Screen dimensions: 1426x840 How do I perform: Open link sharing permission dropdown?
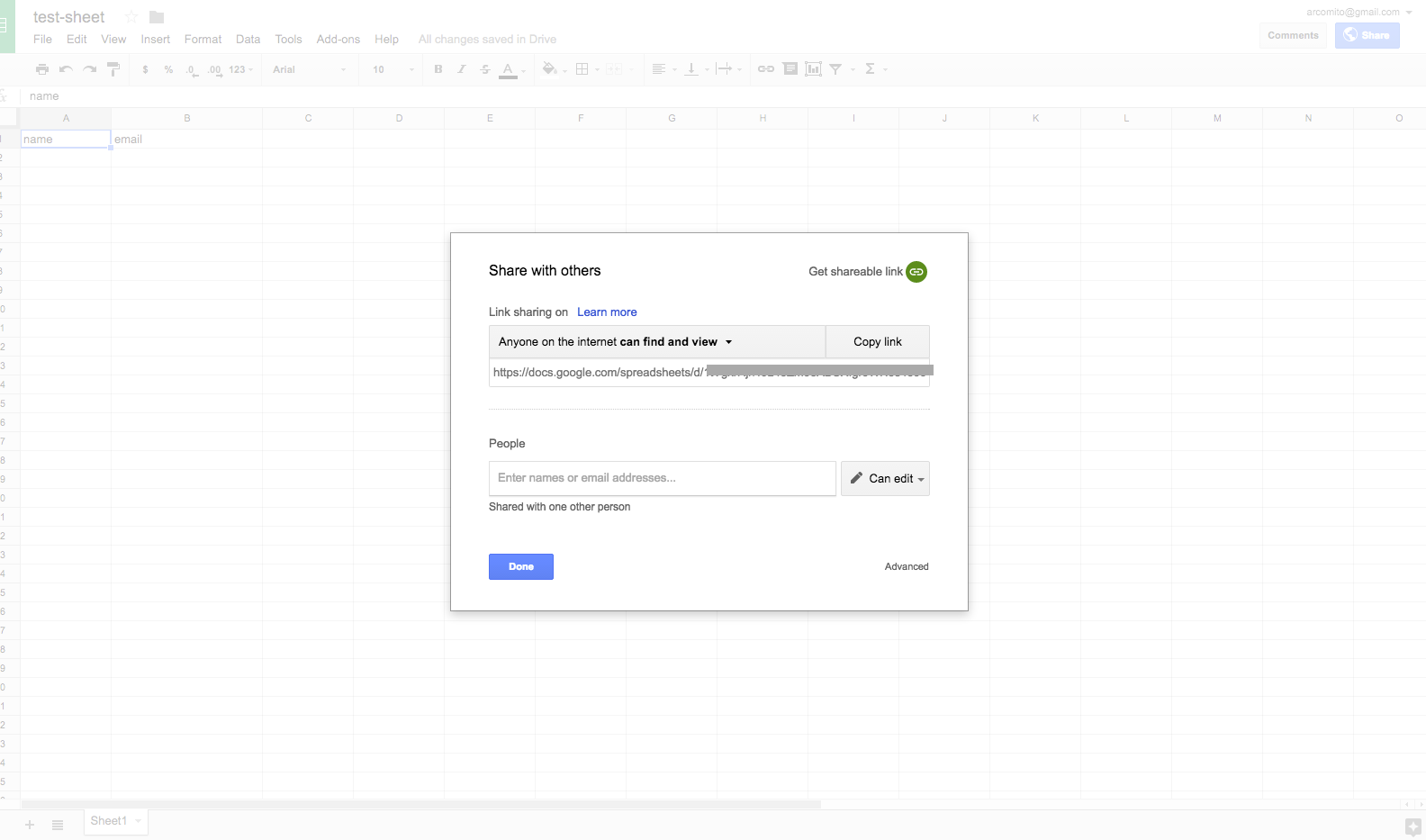[657, 342]
